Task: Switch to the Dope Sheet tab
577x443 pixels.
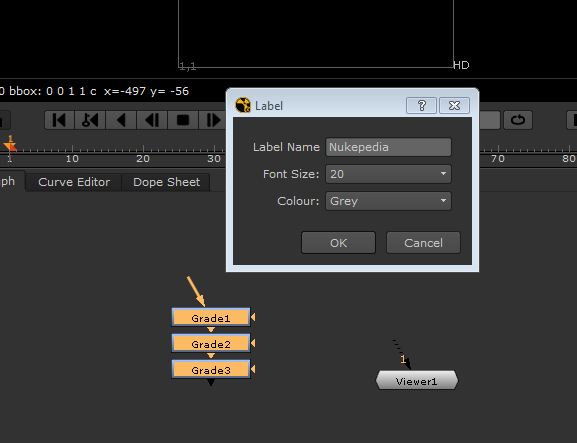Action: (166, 182)
